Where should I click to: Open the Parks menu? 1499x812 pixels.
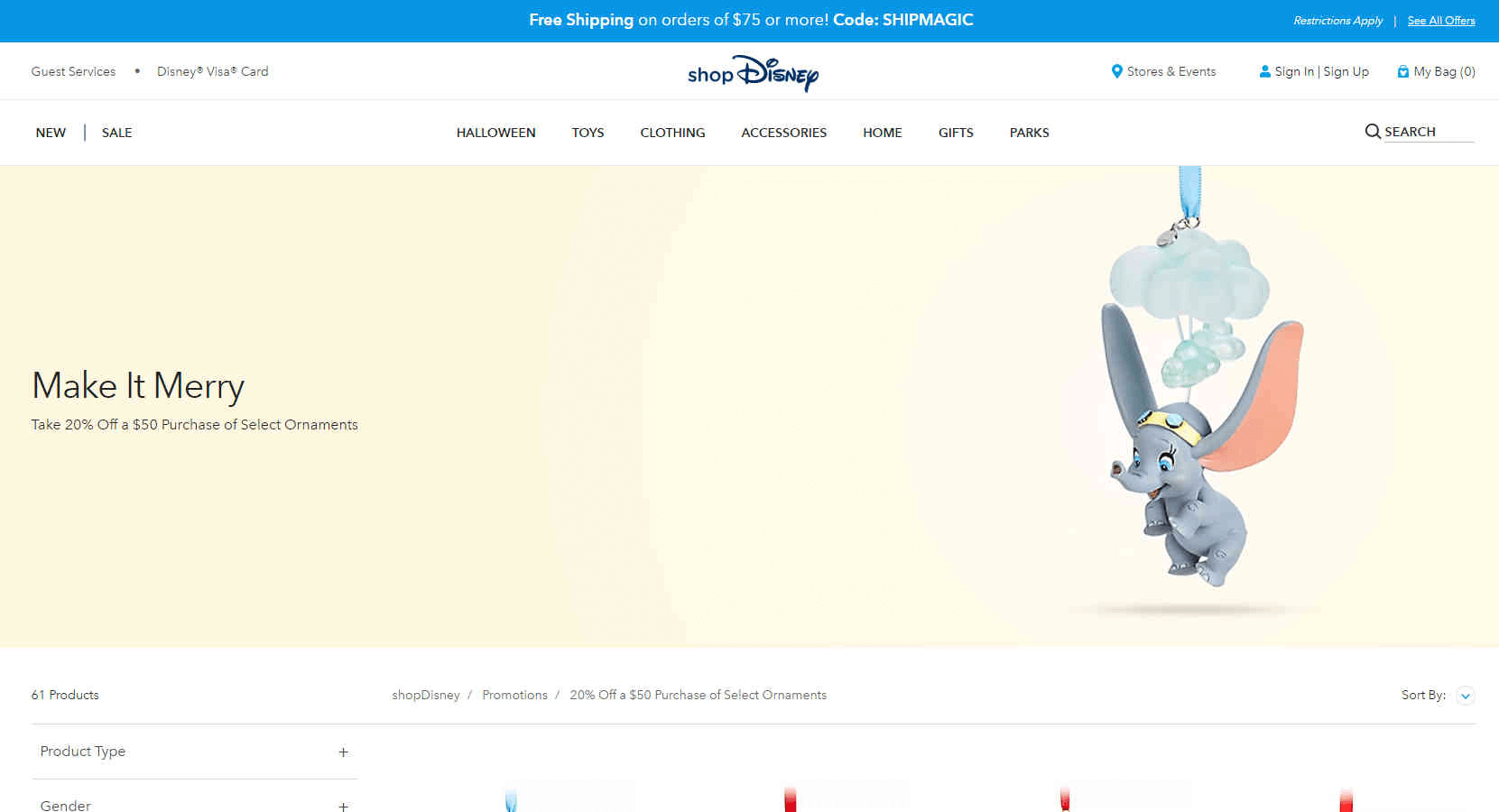pos(1029,133)
